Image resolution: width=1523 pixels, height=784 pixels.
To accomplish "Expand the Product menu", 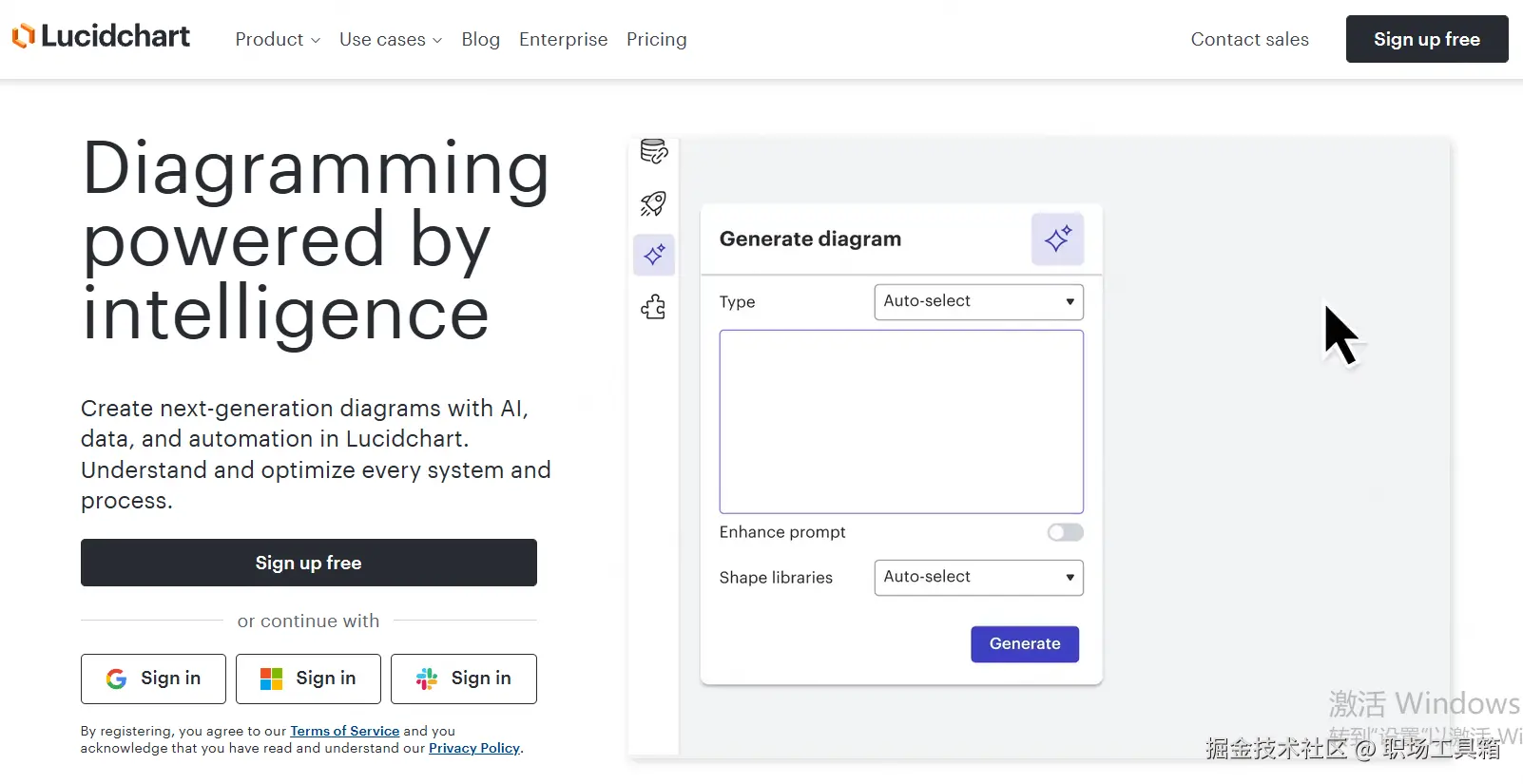I will [x=278, y=40].
